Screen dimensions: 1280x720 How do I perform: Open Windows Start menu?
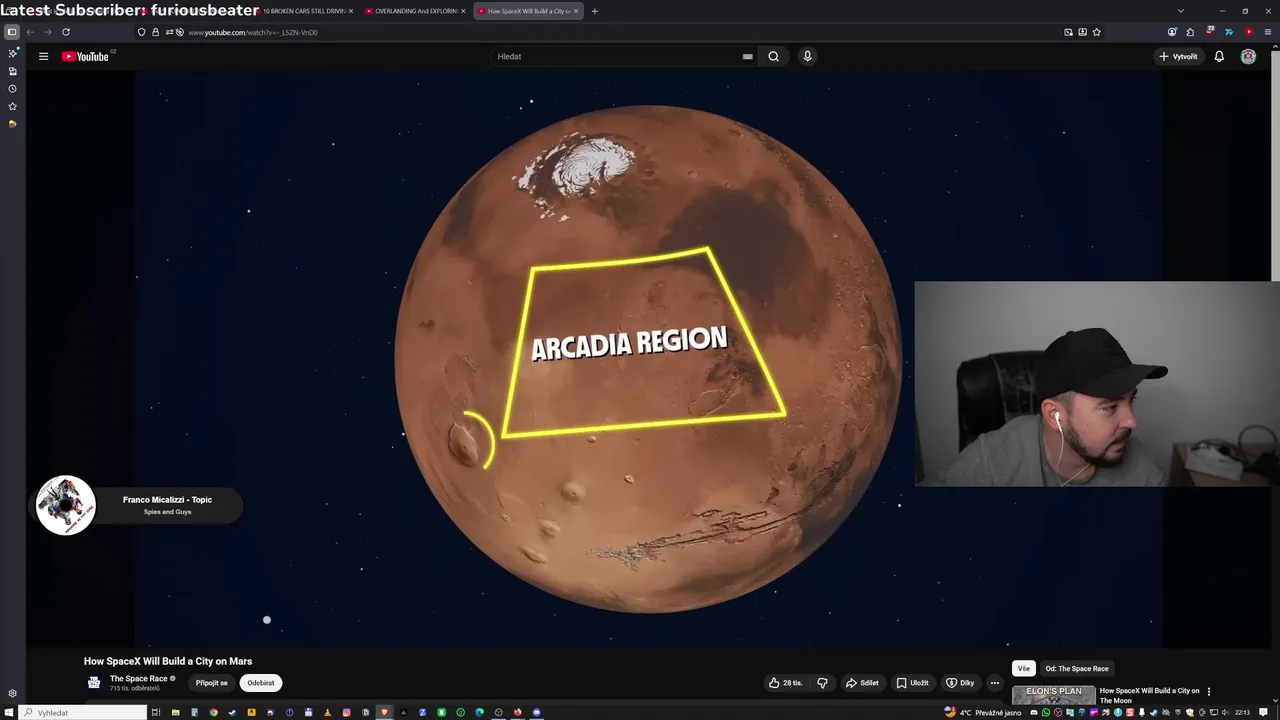point(9,712)
